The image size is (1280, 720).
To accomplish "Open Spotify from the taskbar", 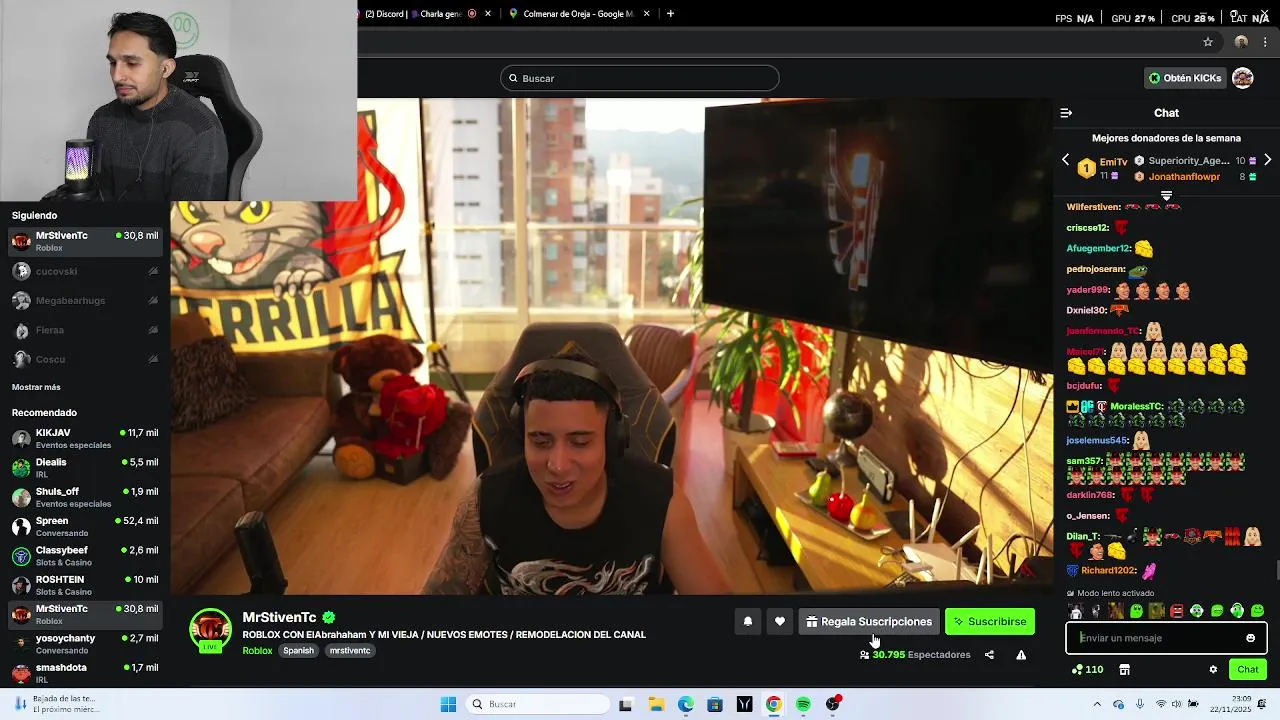I will tap(803, 704).
